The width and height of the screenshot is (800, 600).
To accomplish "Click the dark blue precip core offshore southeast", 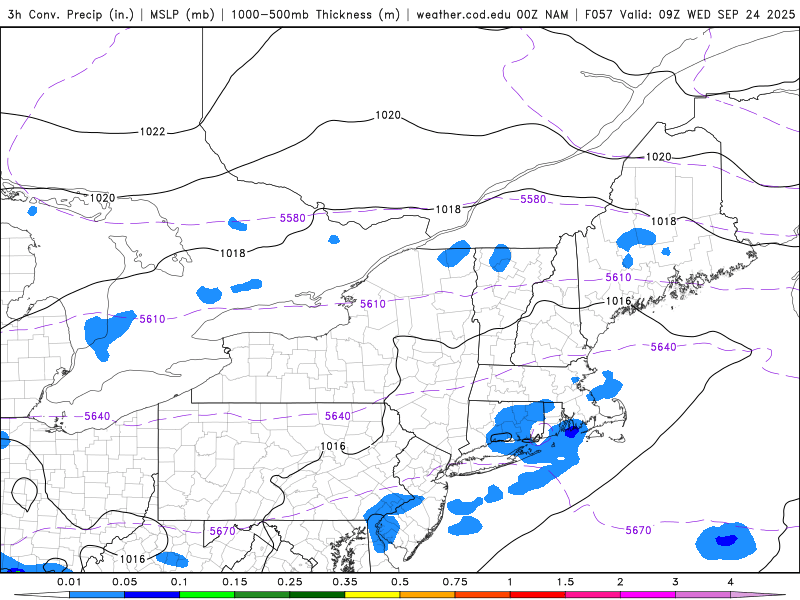I will tap(727, 540).
